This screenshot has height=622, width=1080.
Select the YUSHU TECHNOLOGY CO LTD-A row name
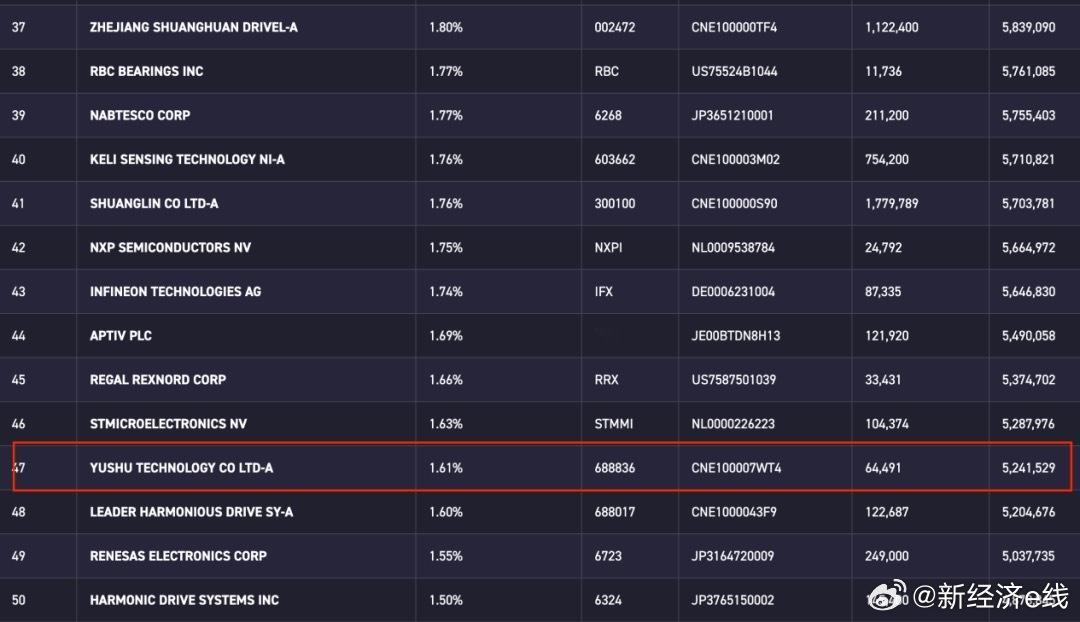pos(181,468)
